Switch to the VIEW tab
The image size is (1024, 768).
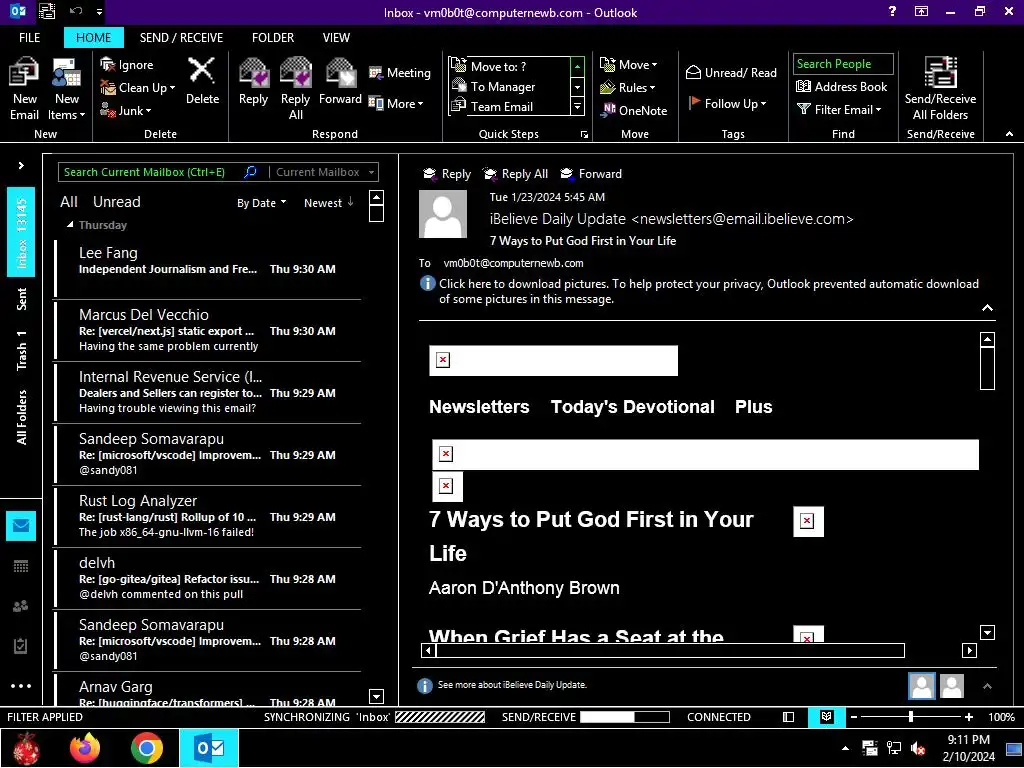336,38
